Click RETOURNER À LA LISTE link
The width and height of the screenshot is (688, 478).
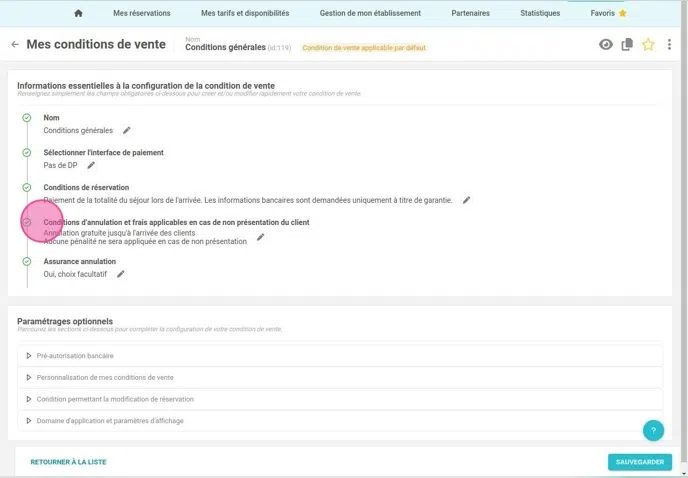(x=68, y=462)
